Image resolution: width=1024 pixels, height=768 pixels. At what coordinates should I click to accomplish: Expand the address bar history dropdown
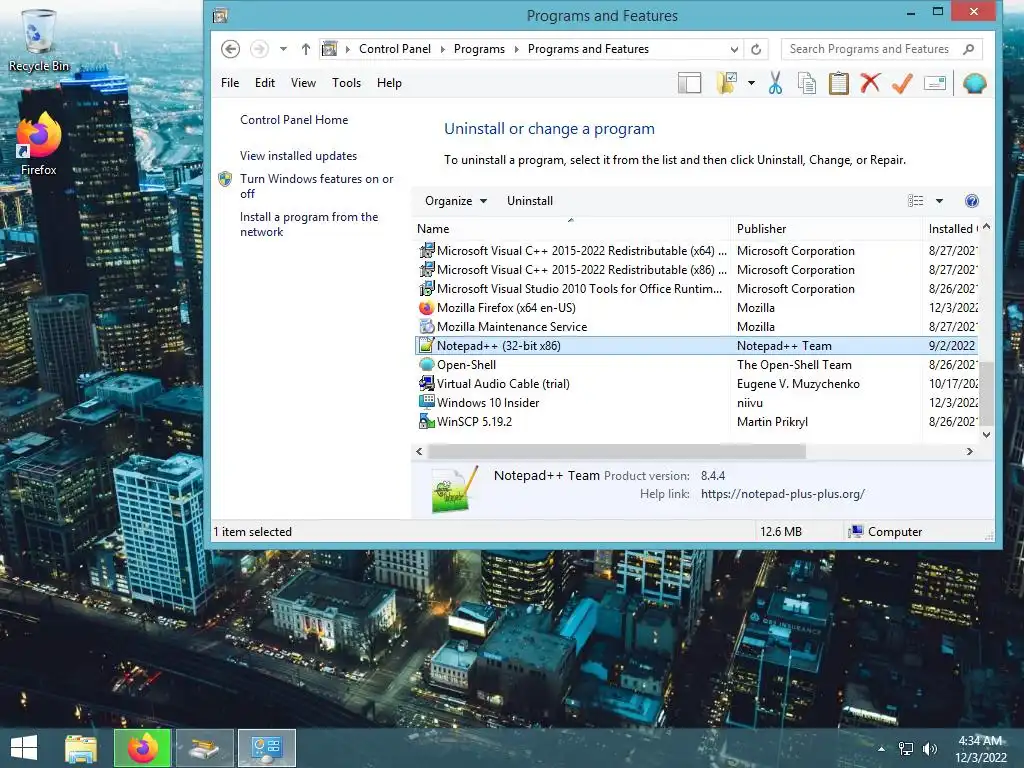point(734,49)
